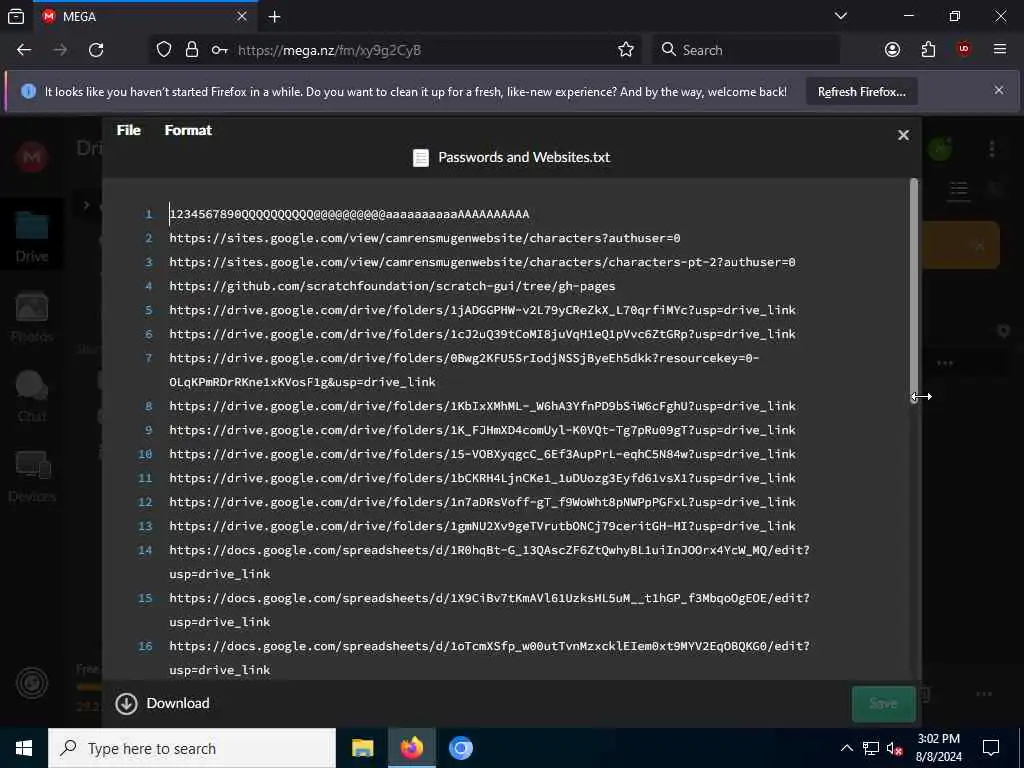Click the tracking protection shield icon
Viewport: 1024px width, 768px height.
(x=164, y=50)
